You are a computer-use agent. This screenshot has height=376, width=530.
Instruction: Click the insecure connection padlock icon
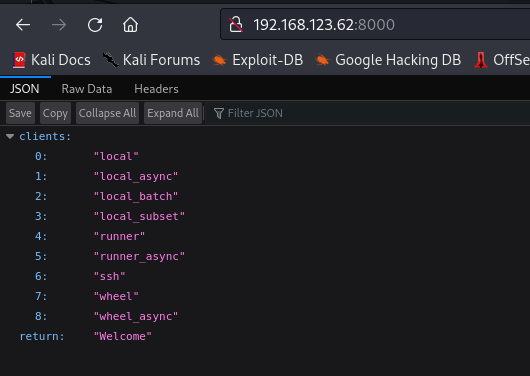click(236, 25)
